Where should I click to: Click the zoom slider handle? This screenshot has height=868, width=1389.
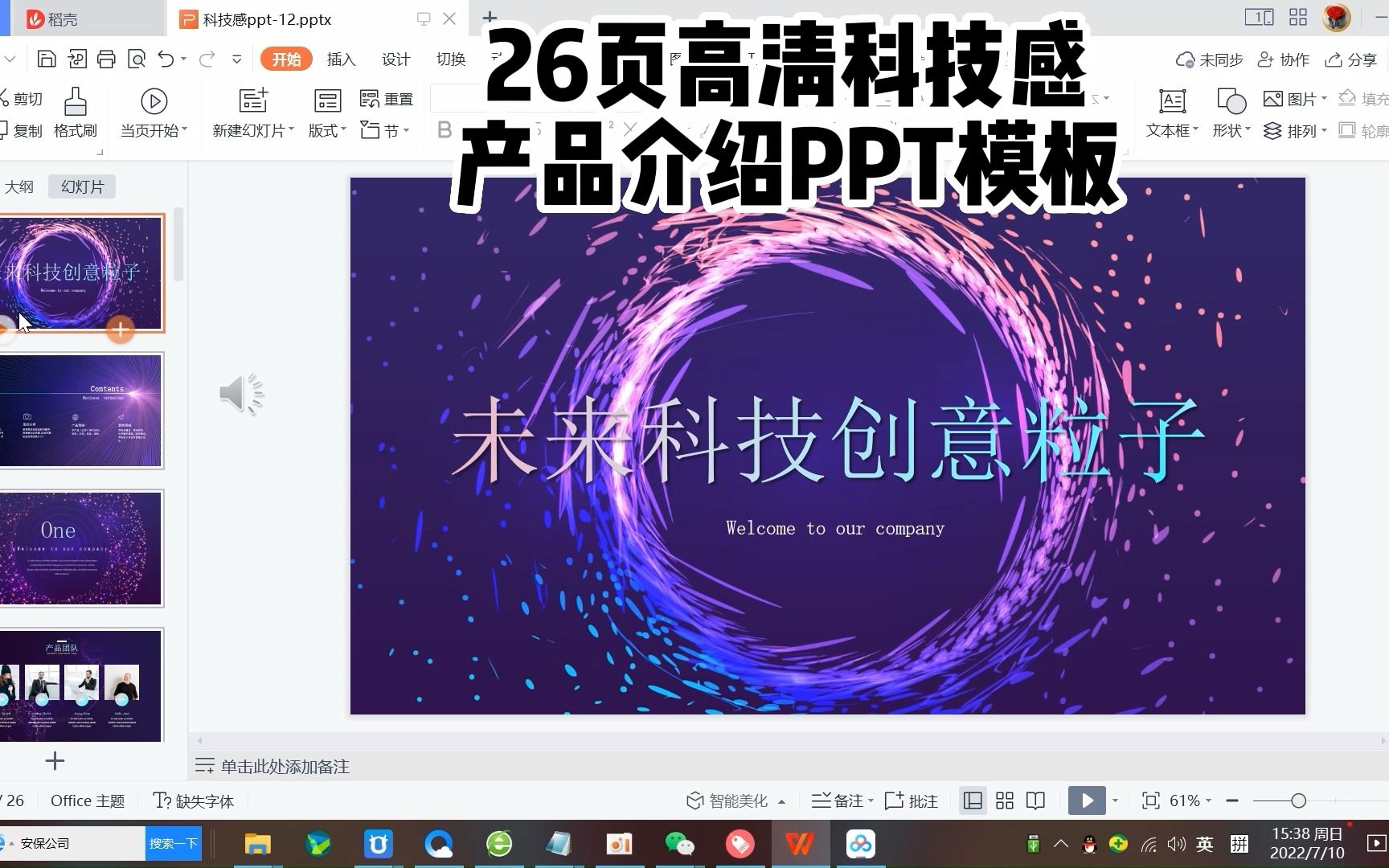(1298, 800)
